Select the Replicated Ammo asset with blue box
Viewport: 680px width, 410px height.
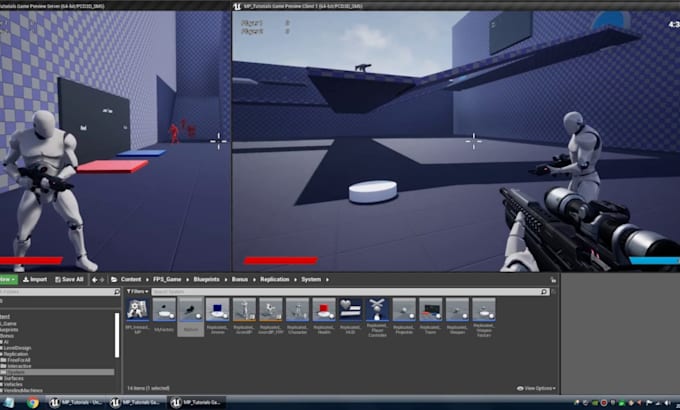(218, 316)
